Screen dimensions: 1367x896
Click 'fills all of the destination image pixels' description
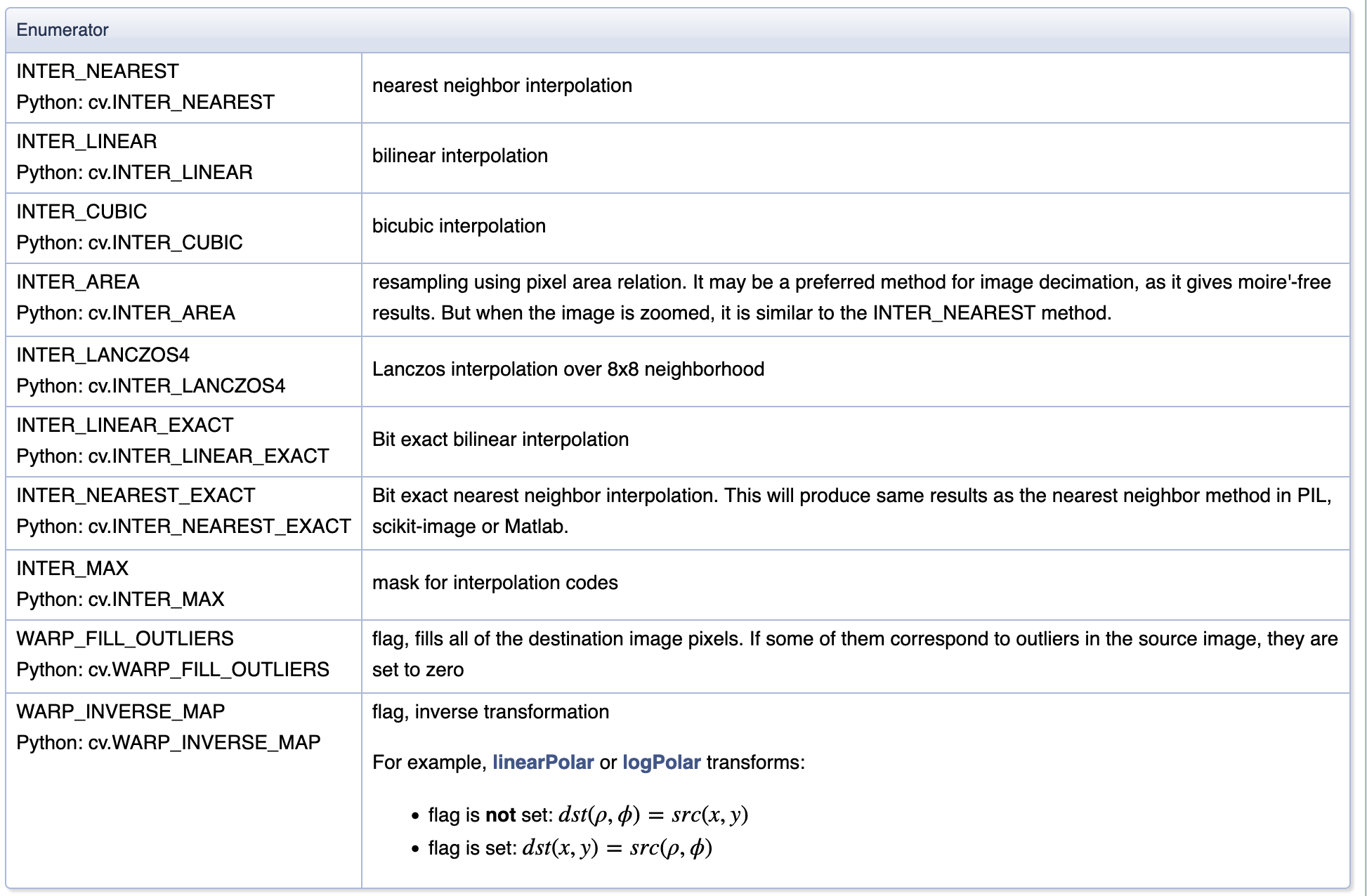point(855,654)
